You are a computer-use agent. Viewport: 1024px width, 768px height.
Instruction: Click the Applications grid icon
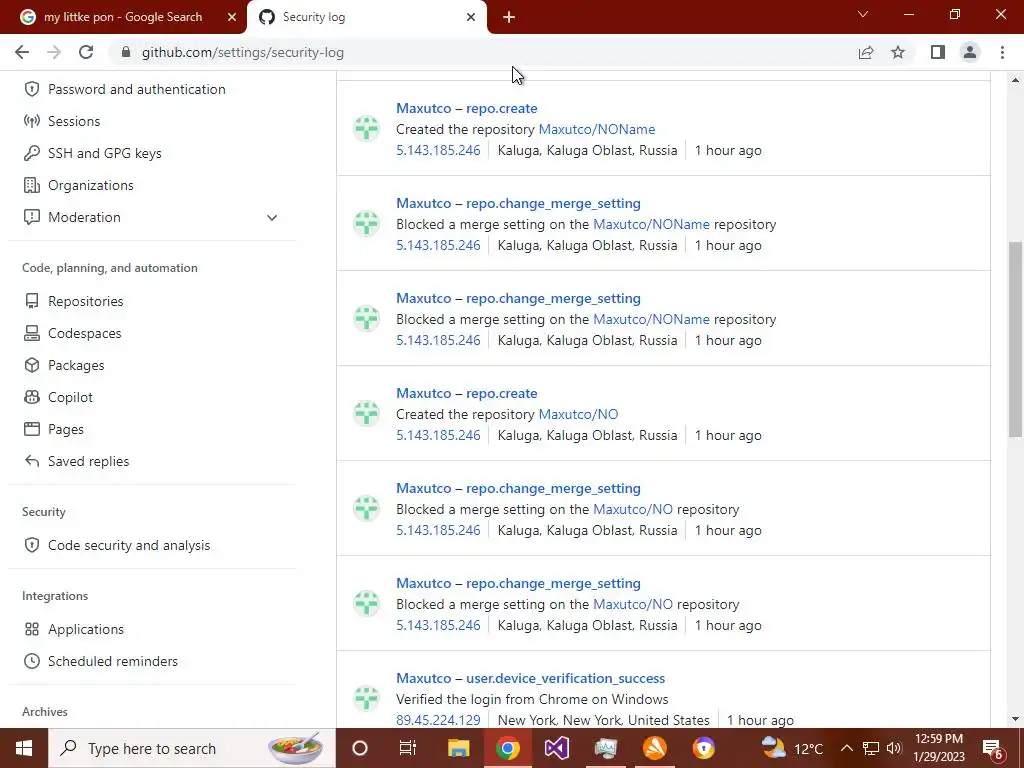point(31,629)
